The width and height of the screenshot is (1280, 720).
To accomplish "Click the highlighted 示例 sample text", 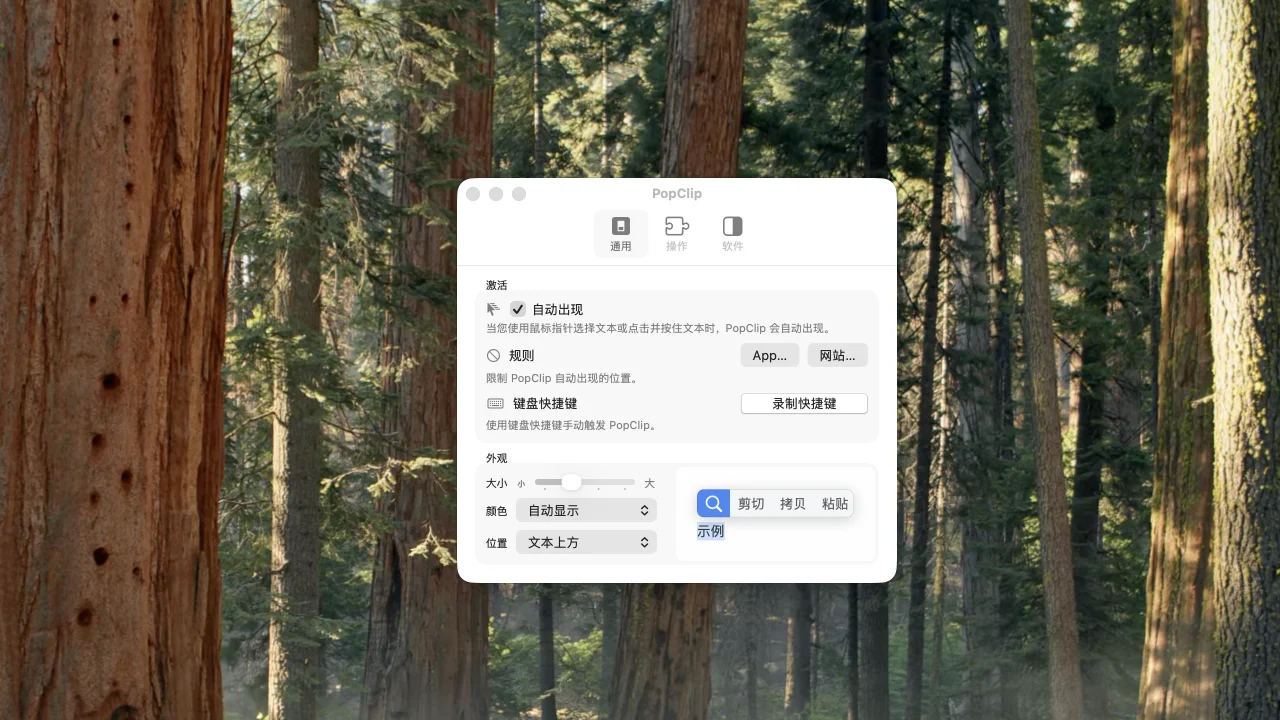I will [x=710, y=531].
